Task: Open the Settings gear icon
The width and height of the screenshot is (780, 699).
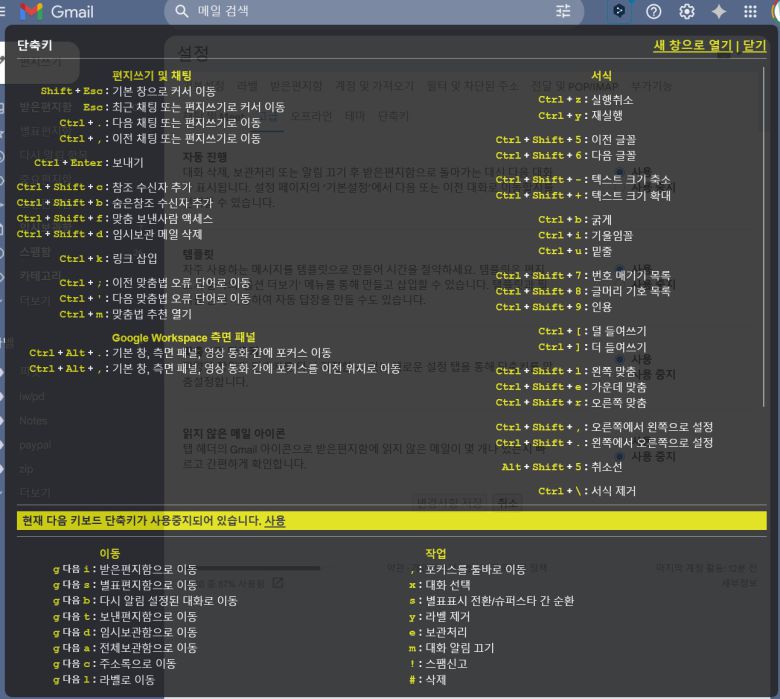Action: [x=686, y=12]
